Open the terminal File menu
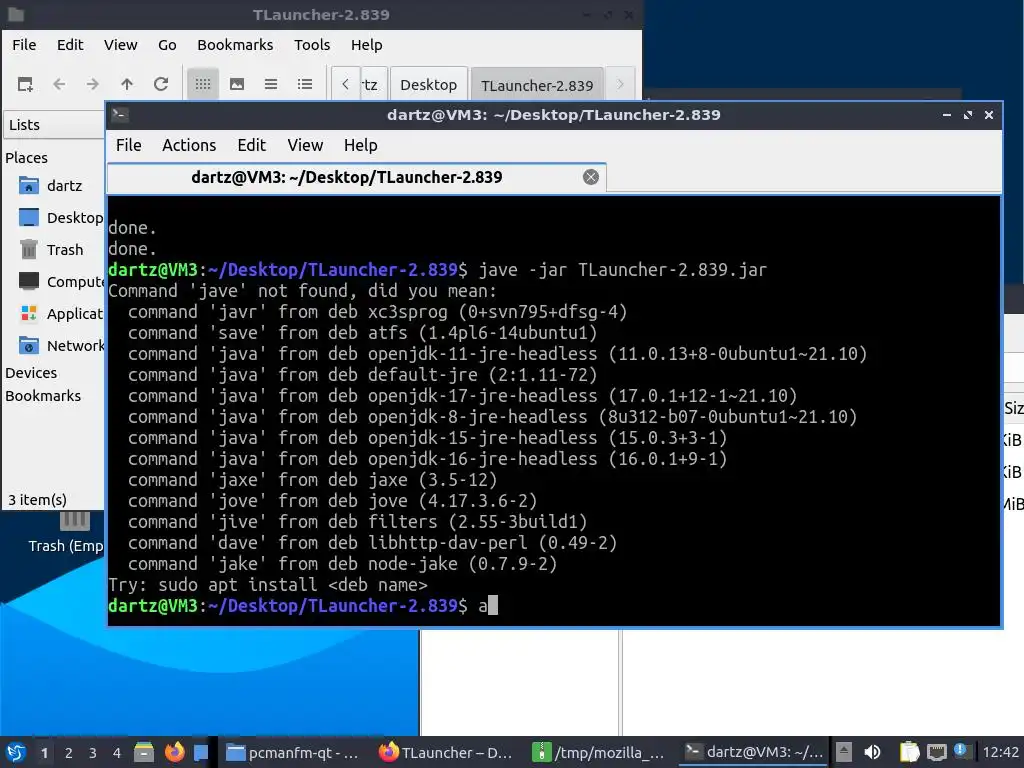Viewport: 1024px width, 768px height. (129, 145)
